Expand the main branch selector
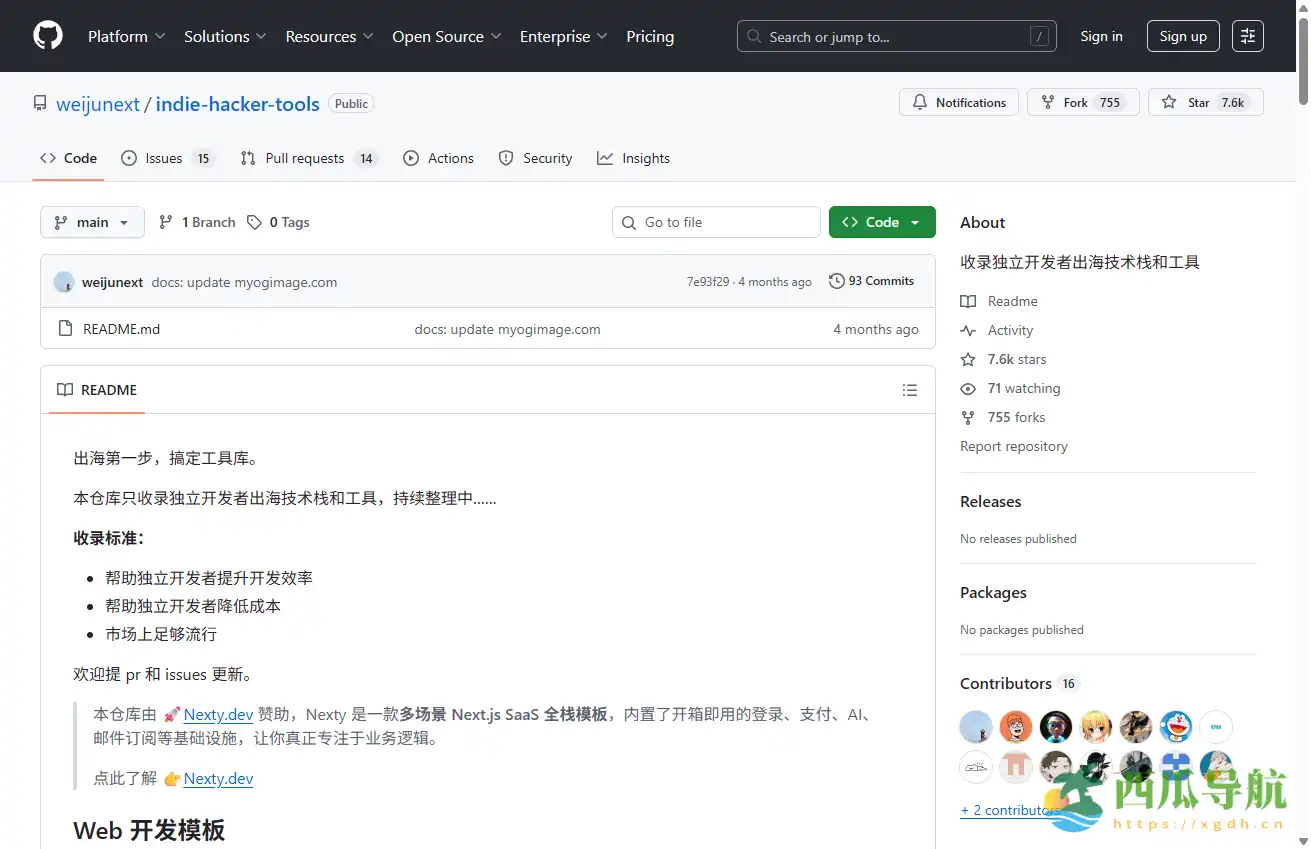This screenshot has height=849, width=1311. click(x=92, y=222)
